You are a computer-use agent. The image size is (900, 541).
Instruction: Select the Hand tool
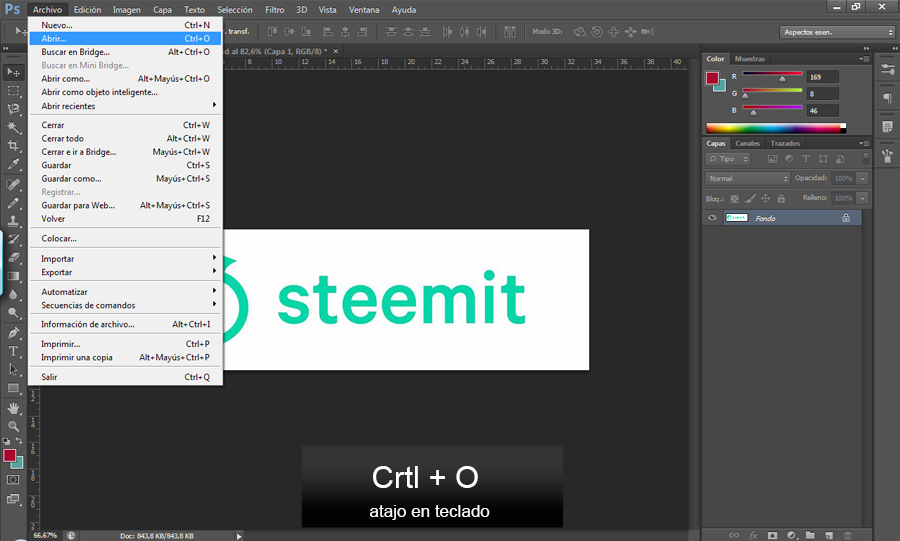pyautogui.click(x=13, y=408)
